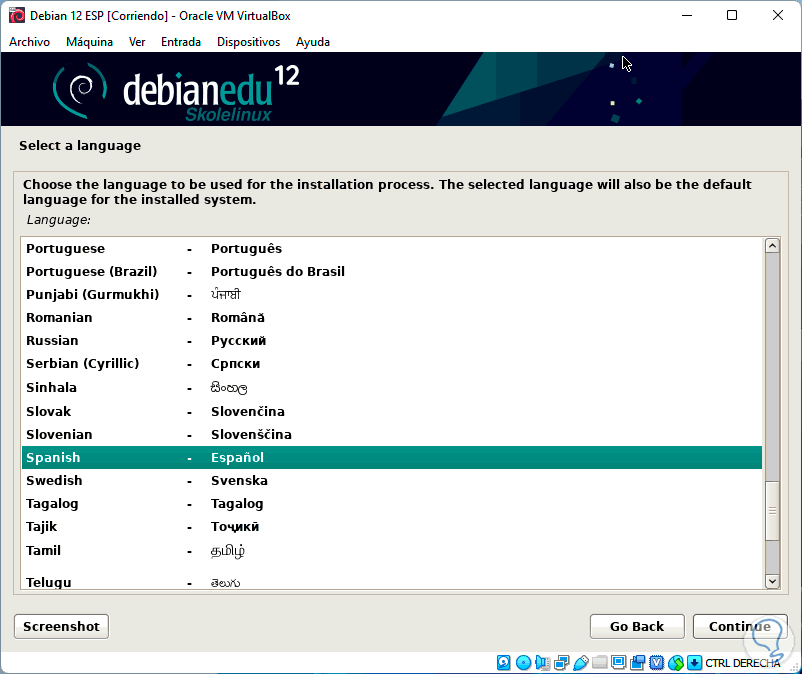The image size is (802, 674).
Task: Click the optical disc status icon
Action: (523, 663)
